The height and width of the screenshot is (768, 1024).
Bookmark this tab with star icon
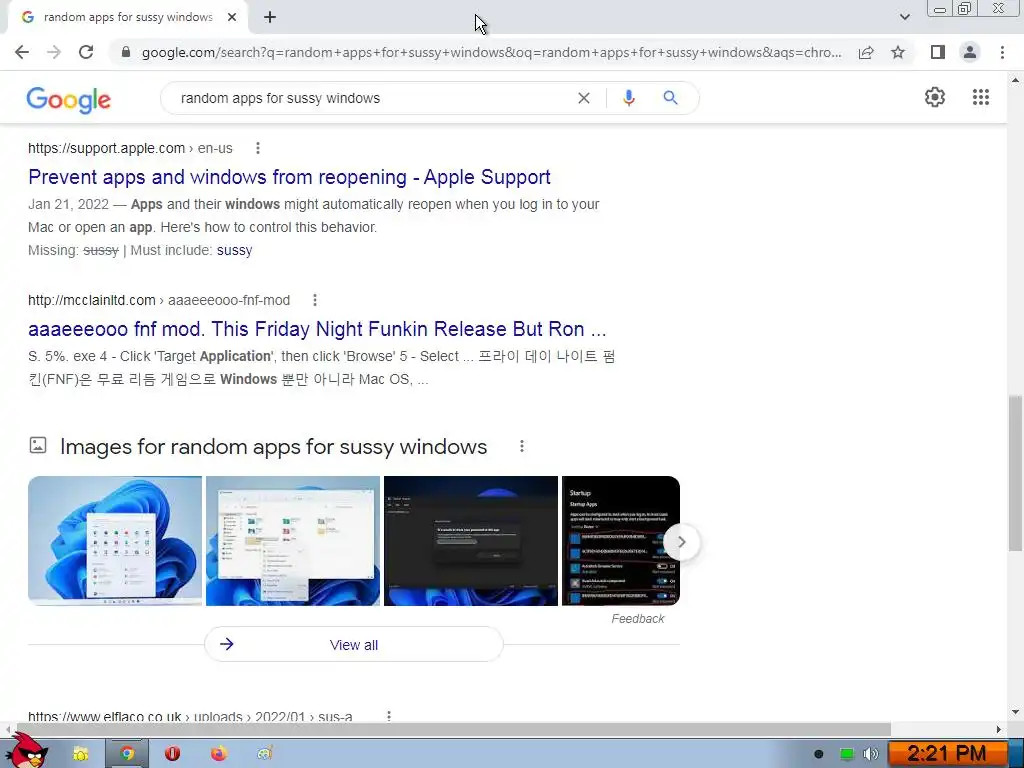coord(898,52)
